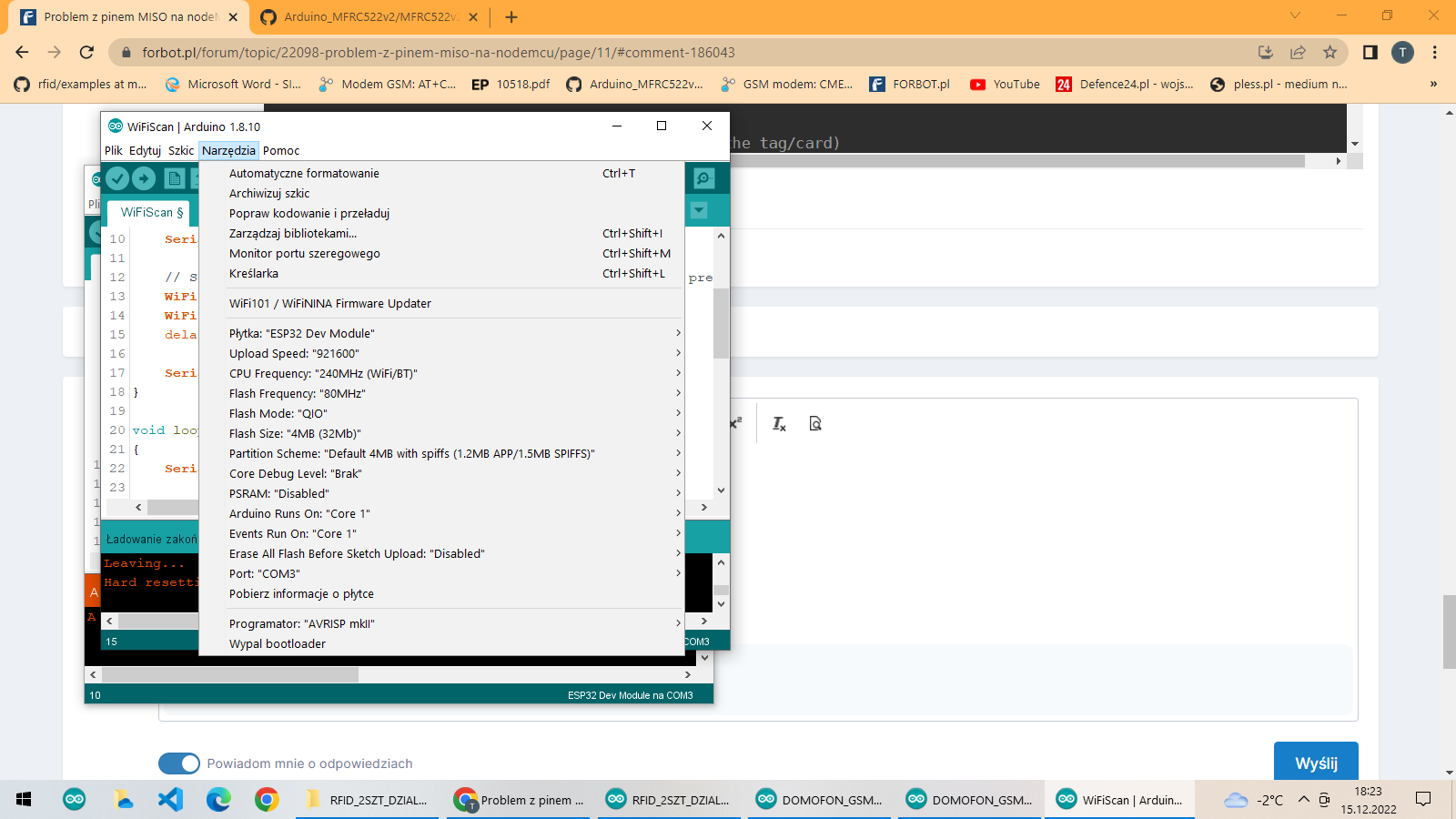1456x819 pixels.
Task: Expand Flash Size "4MB (32Mb)" submenu
Action: pyautogui.click(x=441, y=433)
